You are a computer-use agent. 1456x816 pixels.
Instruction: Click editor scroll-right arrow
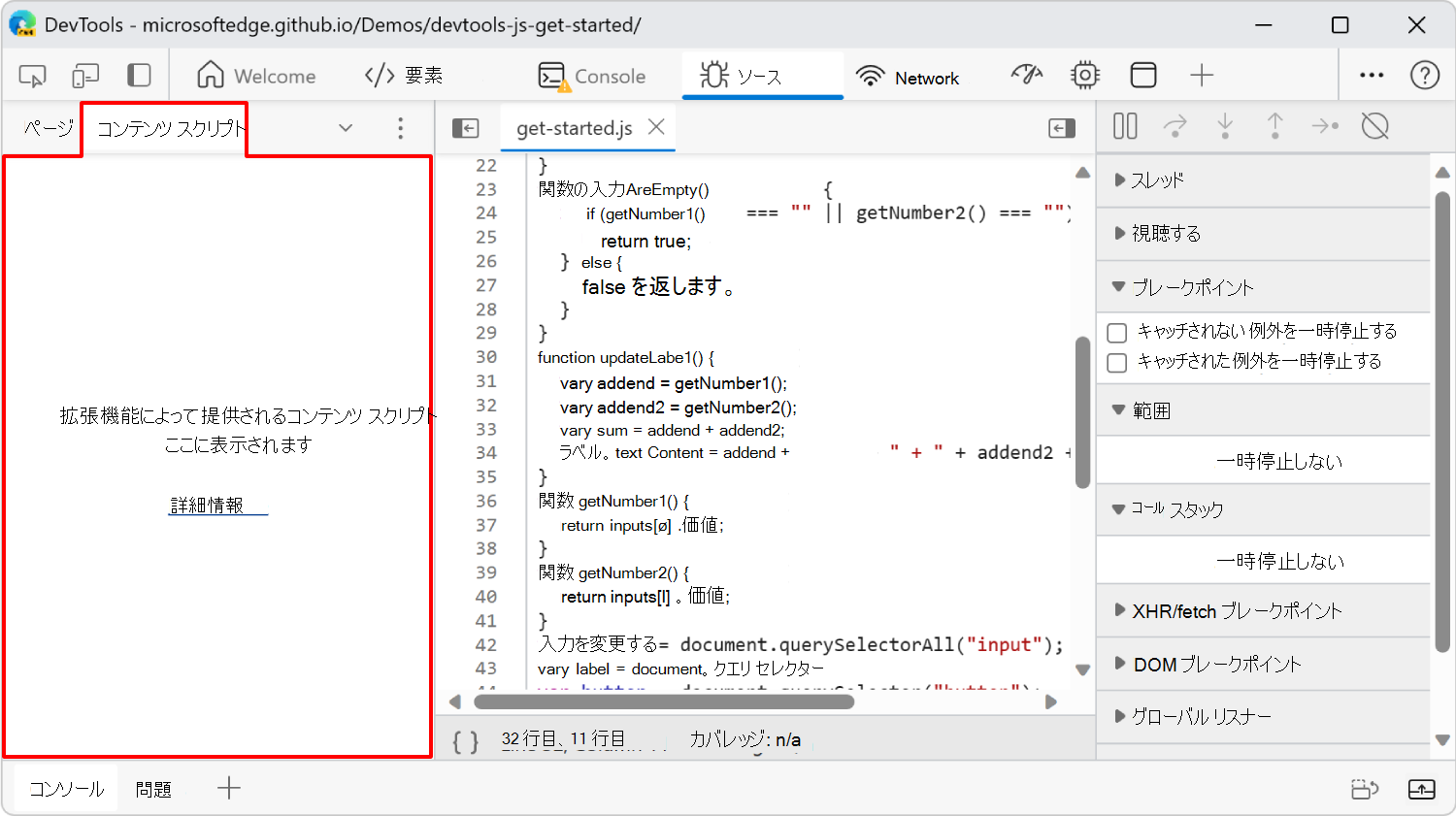[x=1050, y=702]
